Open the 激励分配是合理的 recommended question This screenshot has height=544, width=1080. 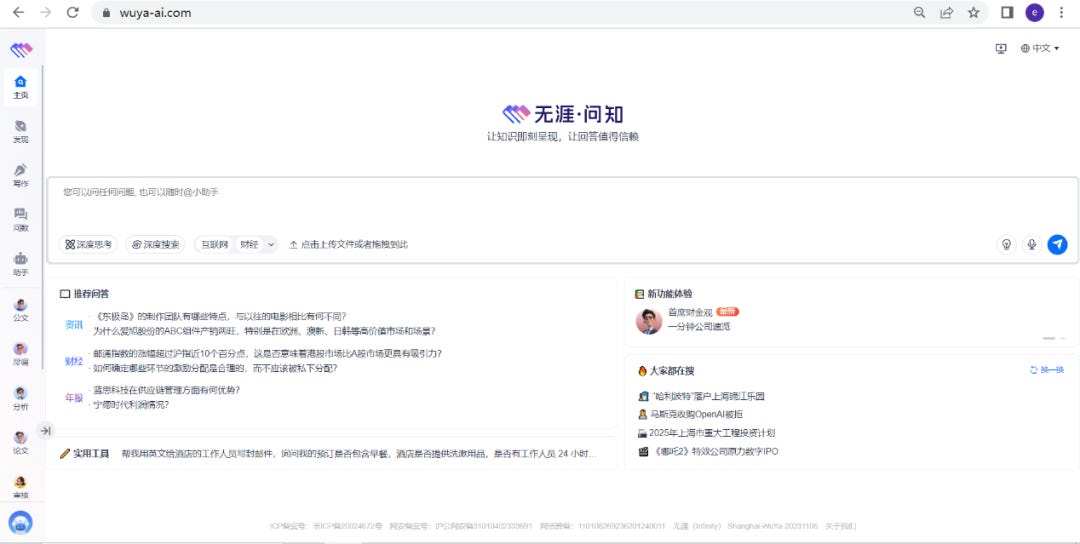[x=216, y=368]
